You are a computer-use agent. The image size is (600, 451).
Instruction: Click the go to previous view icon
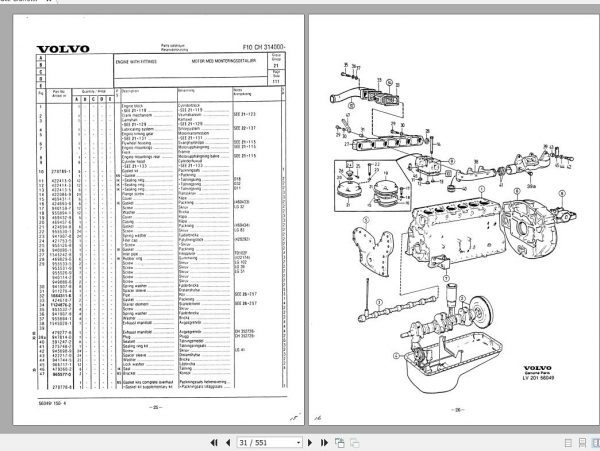[x=339, y=443]
